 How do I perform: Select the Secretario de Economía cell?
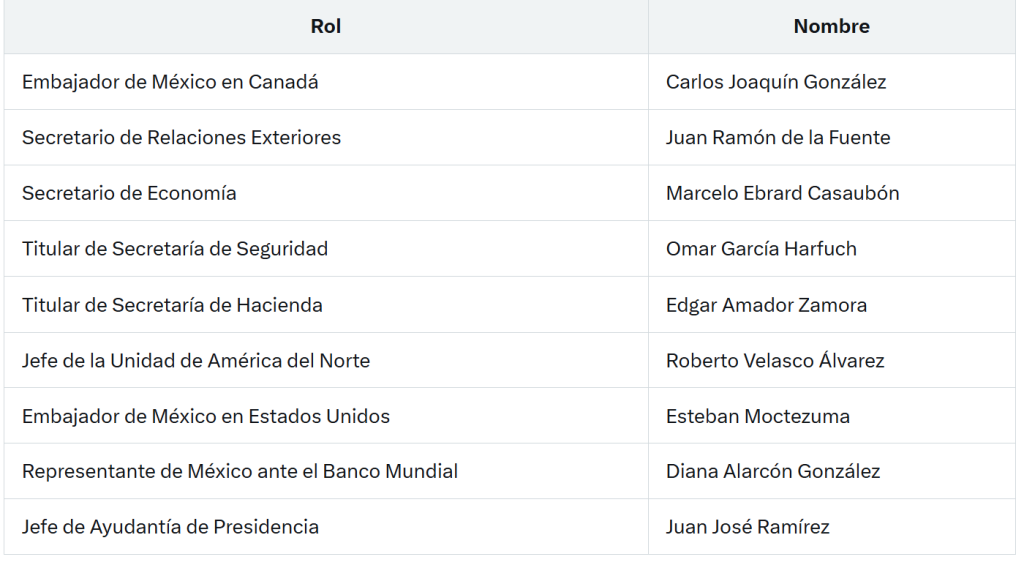coord(129,193)
